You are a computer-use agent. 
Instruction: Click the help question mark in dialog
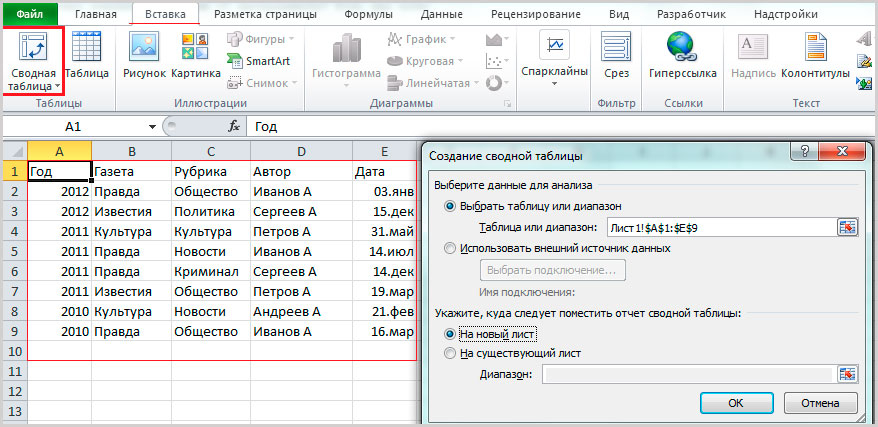coord(805,151)
